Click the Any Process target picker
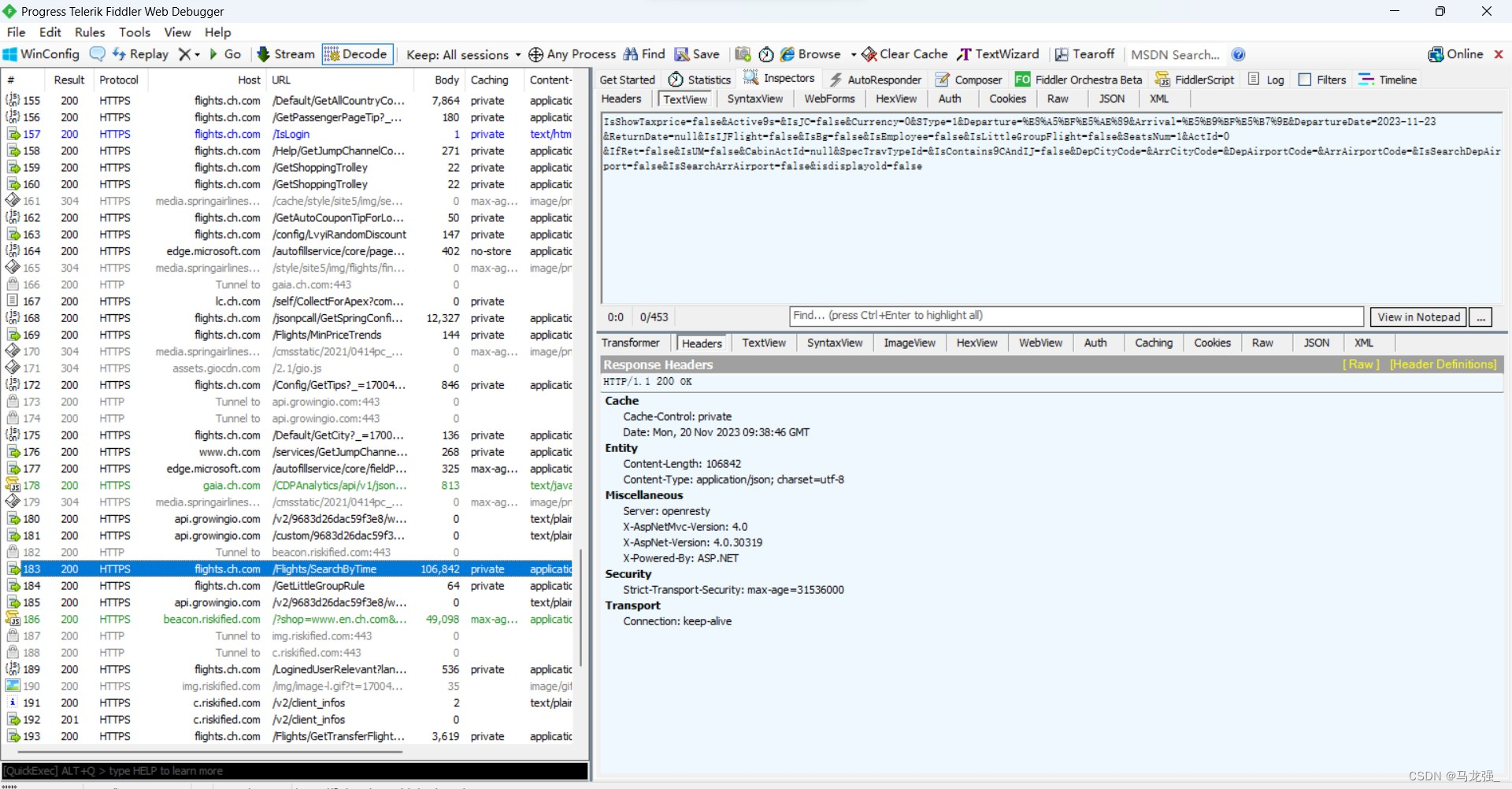 pyautogui.click(x=572, y=54)
